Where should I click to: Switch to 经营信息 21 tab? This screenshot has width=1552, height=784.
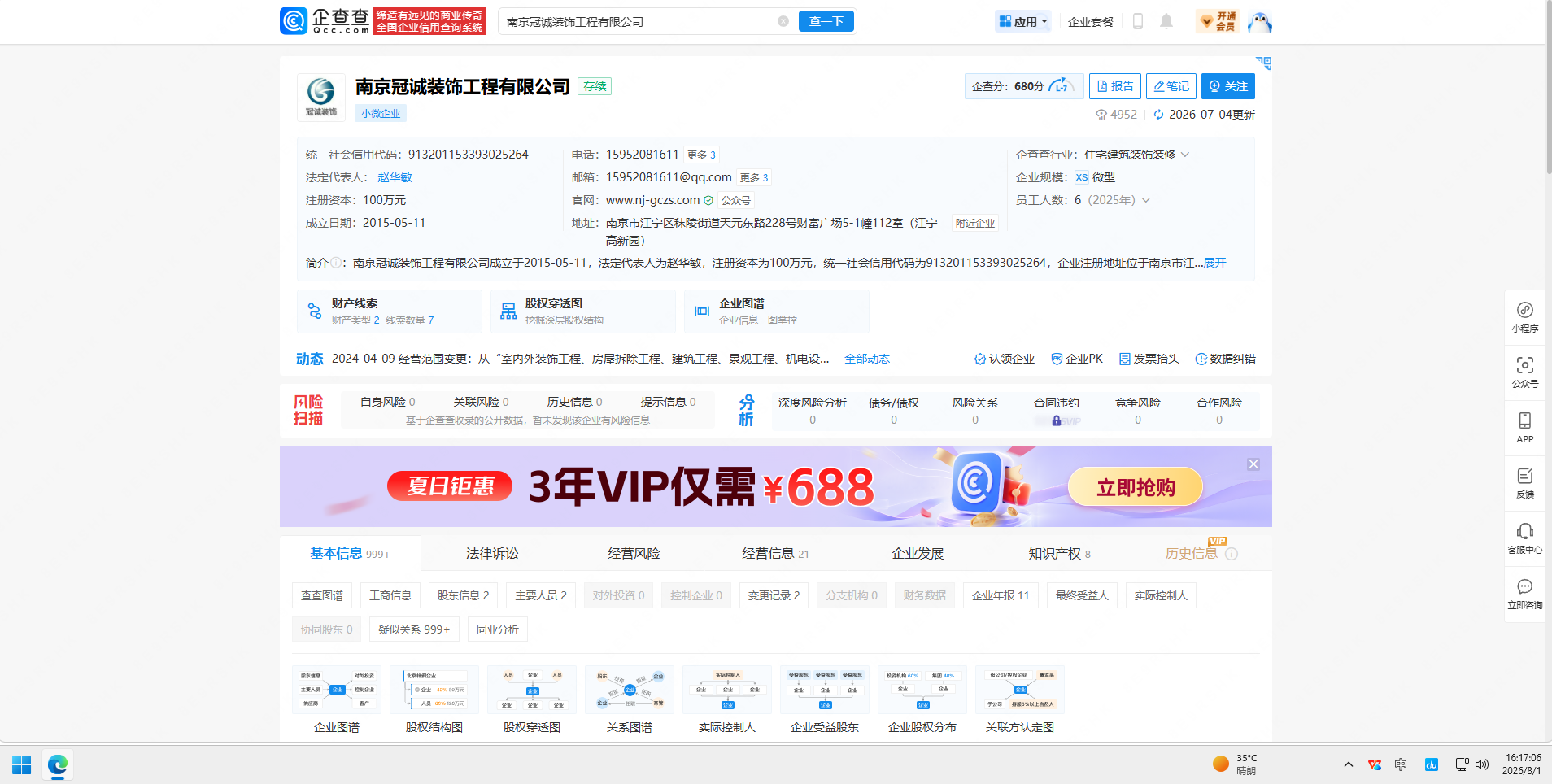click(x=775, y=553)
